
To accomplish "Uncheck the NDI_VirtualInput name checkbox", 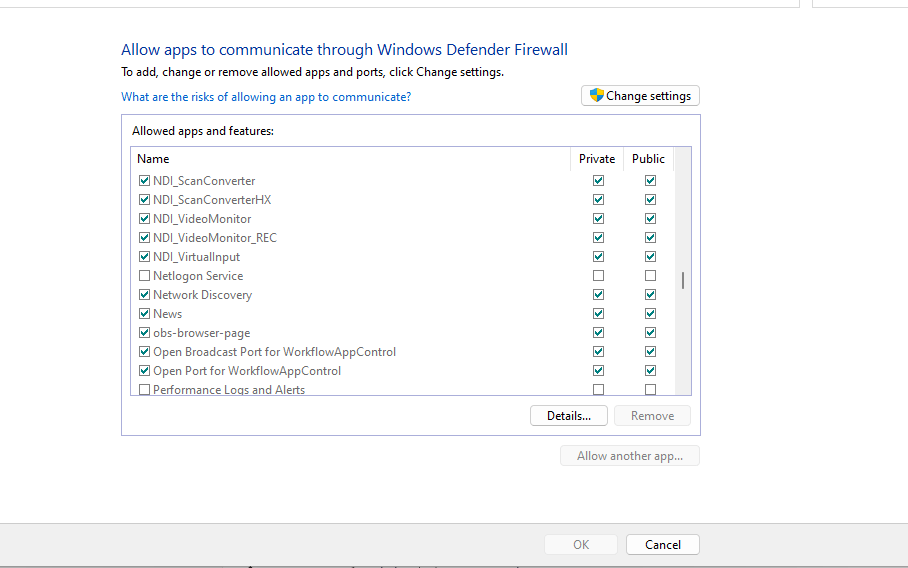I will (x=144, y=256).
